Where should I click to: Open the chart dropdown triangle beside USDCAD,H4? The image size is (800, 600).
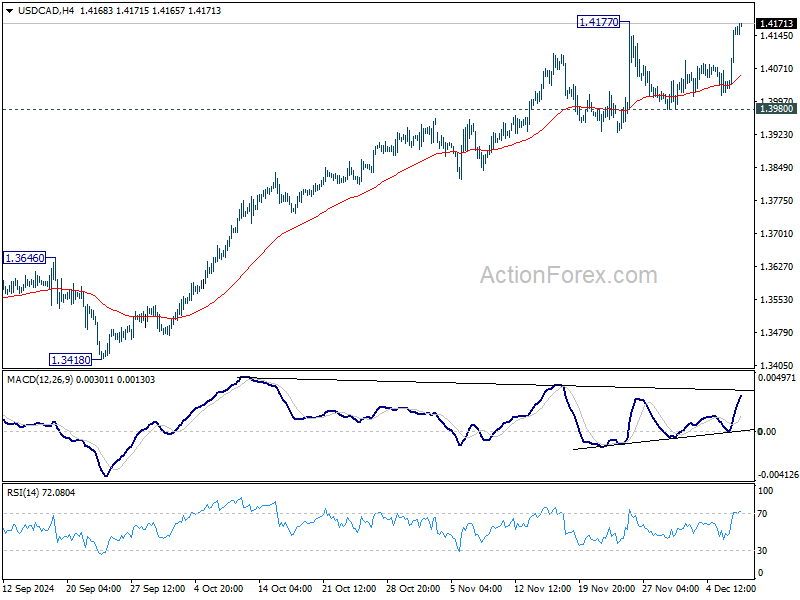click(x=9, y=11)
